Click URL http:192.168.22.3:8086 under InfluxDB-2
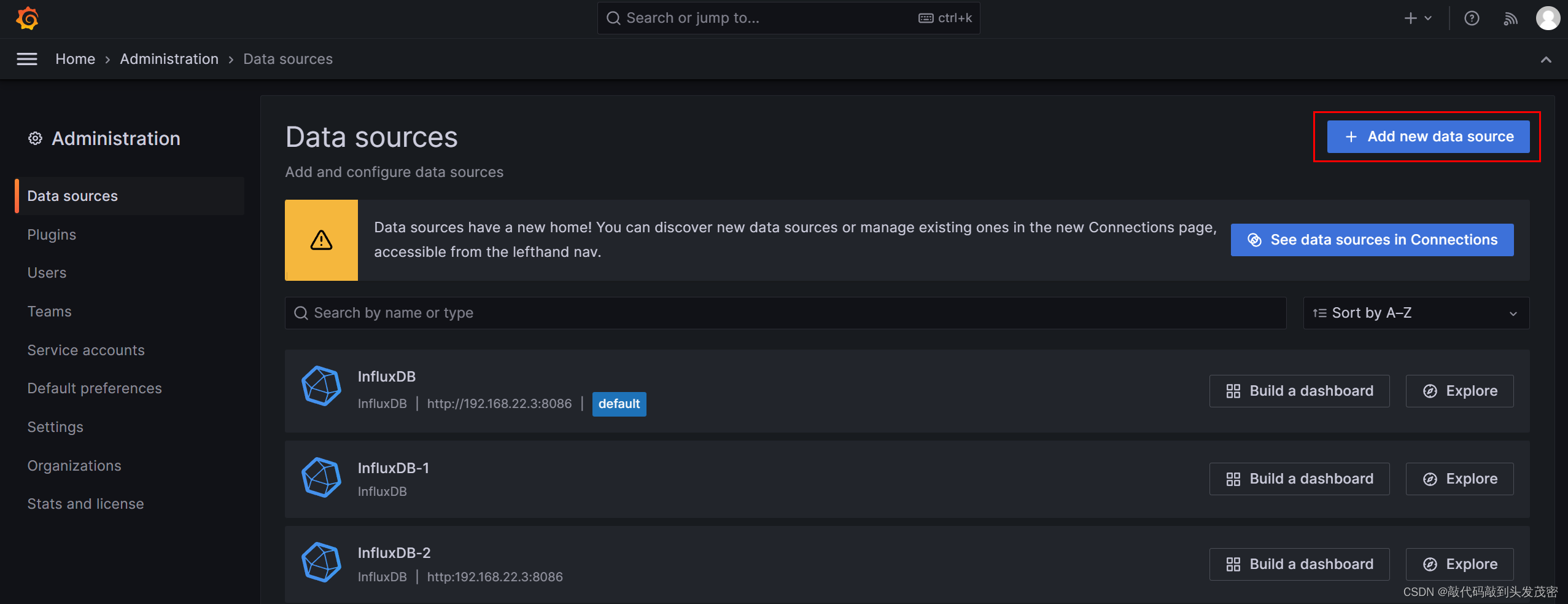 pyautogui.click(x=495, y=577)
